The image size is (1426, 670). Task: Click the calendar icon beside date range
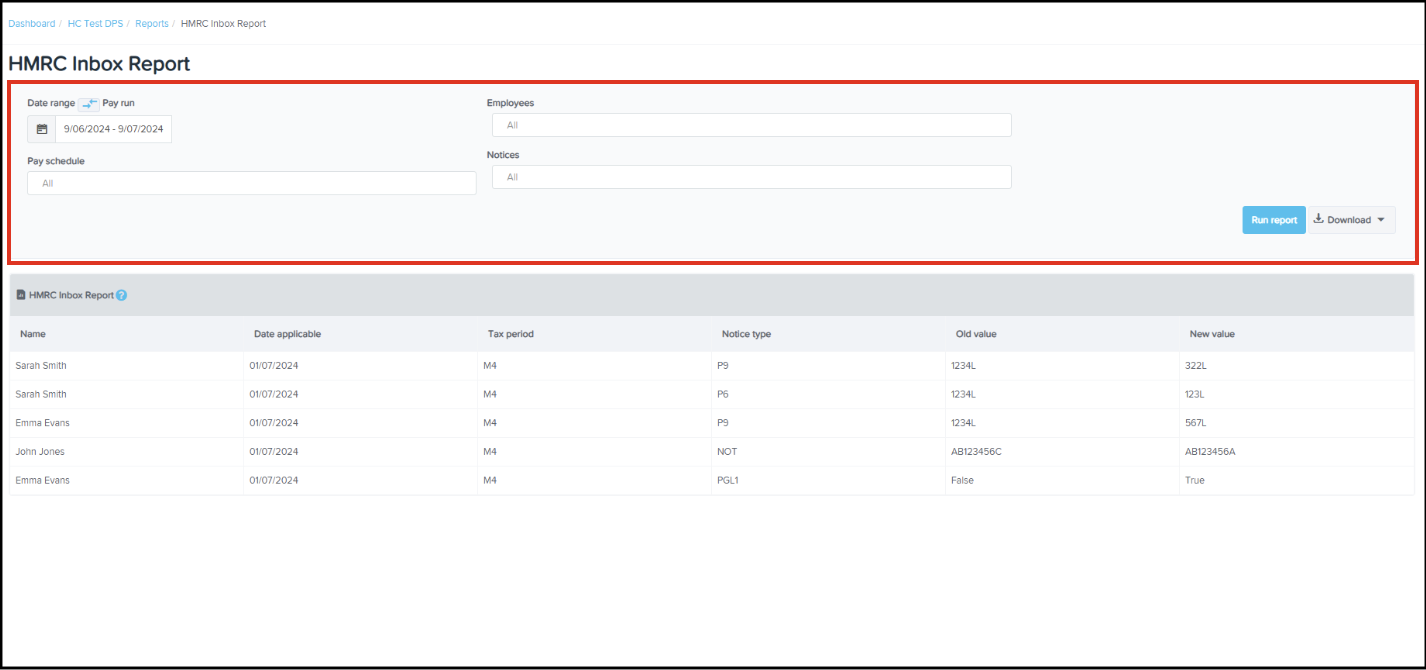coord(42,129)
